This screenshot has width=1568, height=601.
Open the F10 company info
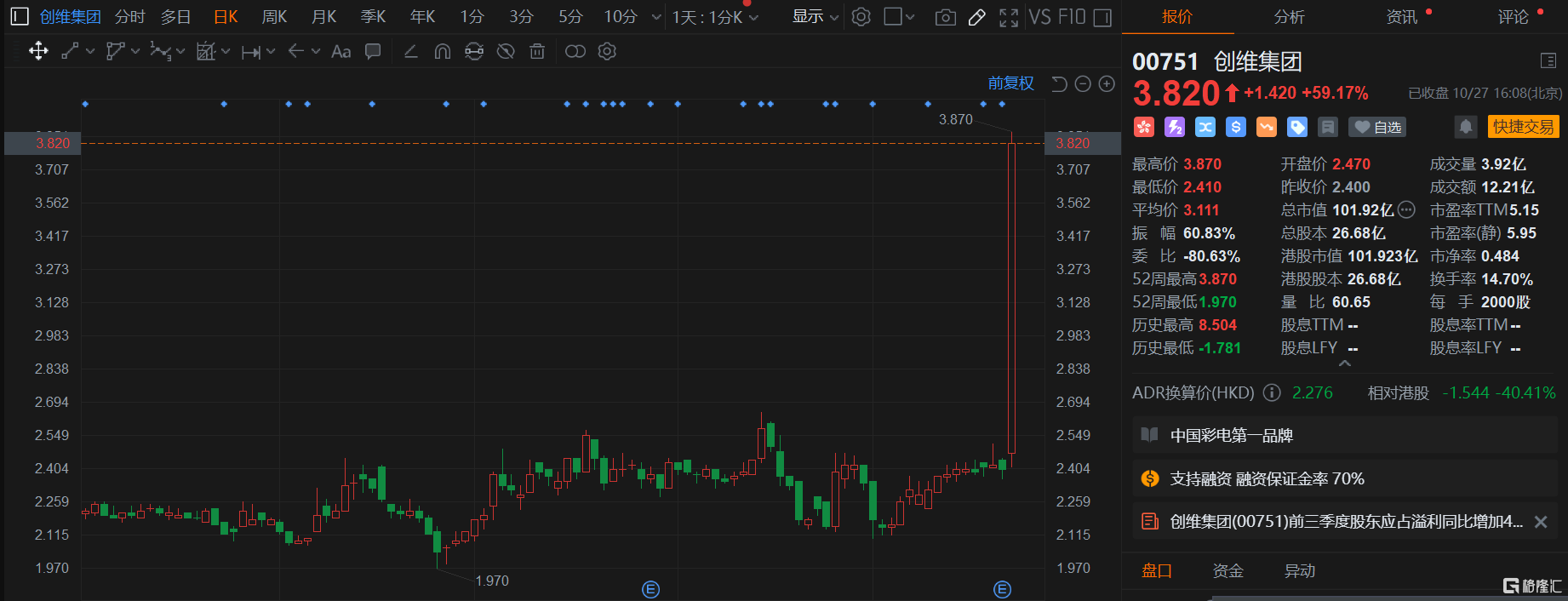(x=1072, y=17)
